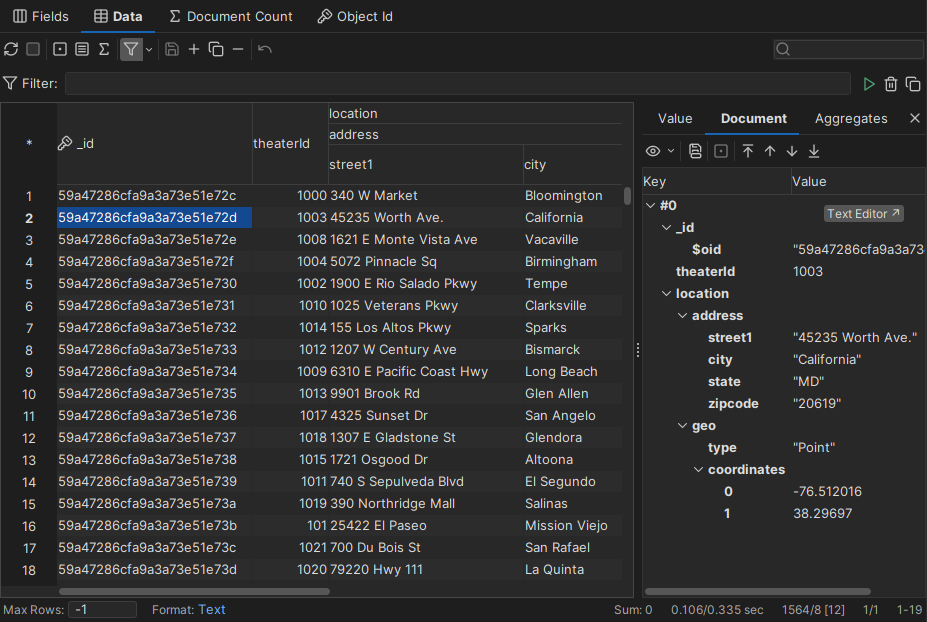
Task: Delete selected row using the minus icon
Action: (x=238, y=49)
